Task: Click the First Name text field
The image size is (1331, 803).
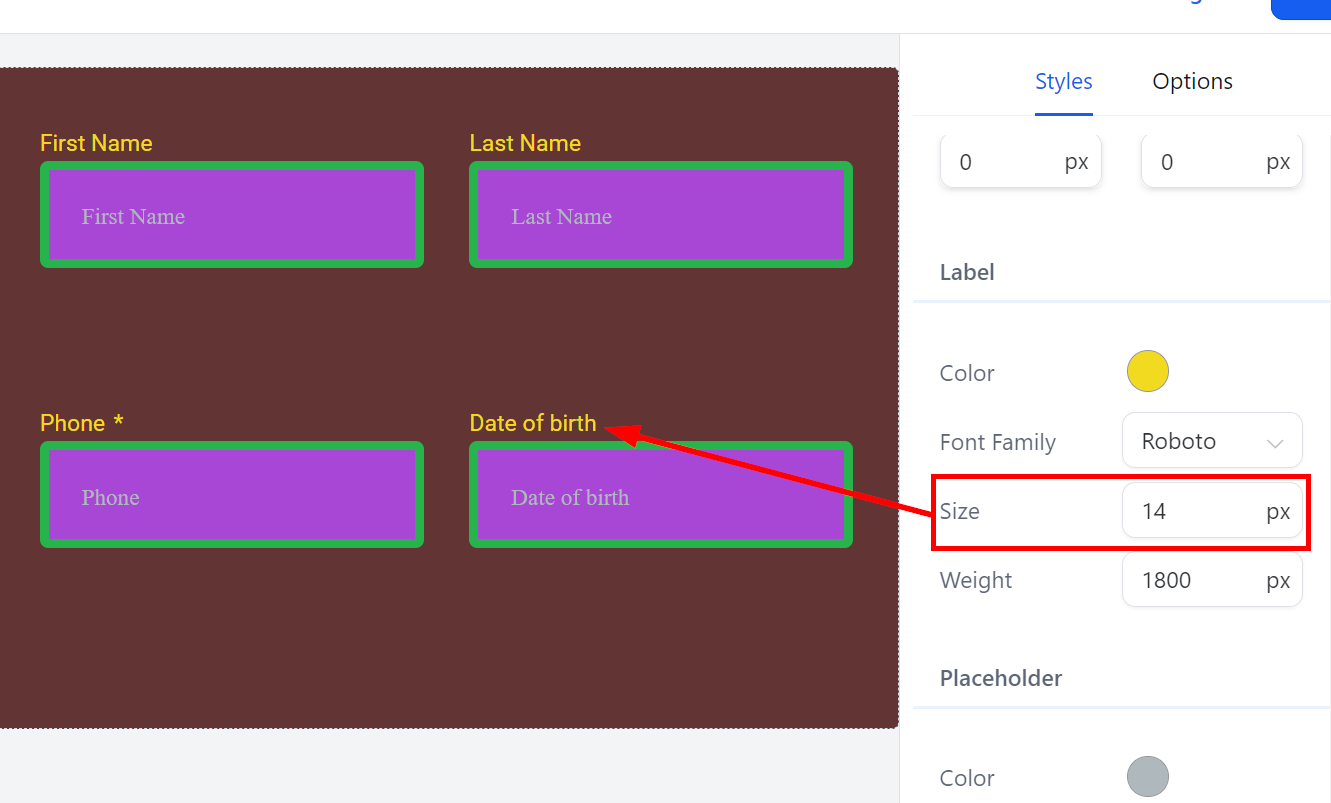Action: [232, 216]
